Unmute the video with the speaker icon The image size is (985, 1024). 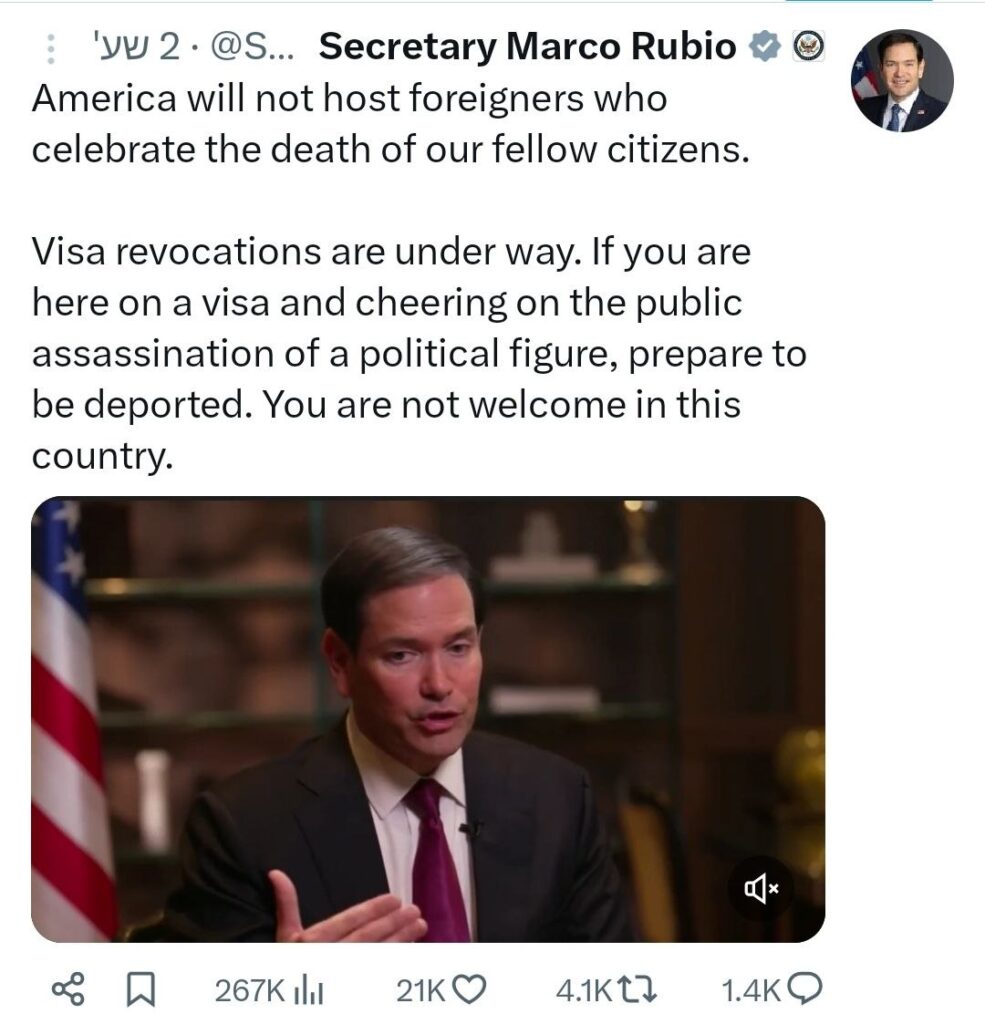pyautogui.click(x=760, y=889)
